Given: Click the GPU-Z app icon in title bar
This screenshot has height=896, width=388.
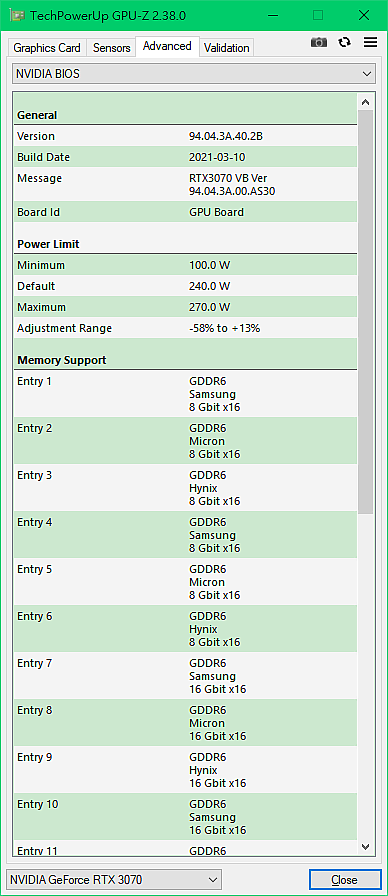Looking at the screenshot, I should tap(15, 15).
